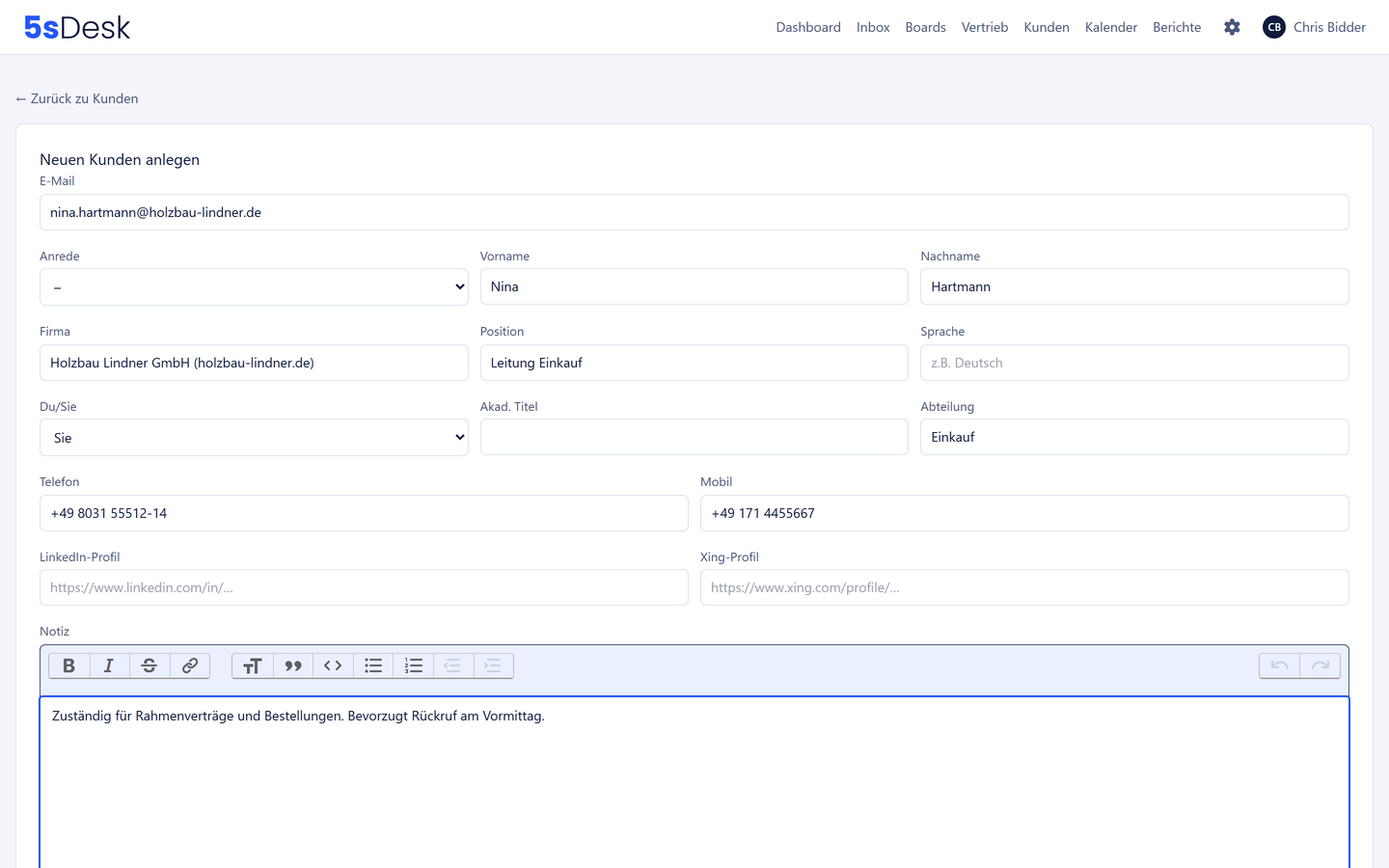Image resolution: width=1389 pixels, height=868 pixels.
Task: Toggle bold formatting in Notiz editor
Action: point(68,665)
